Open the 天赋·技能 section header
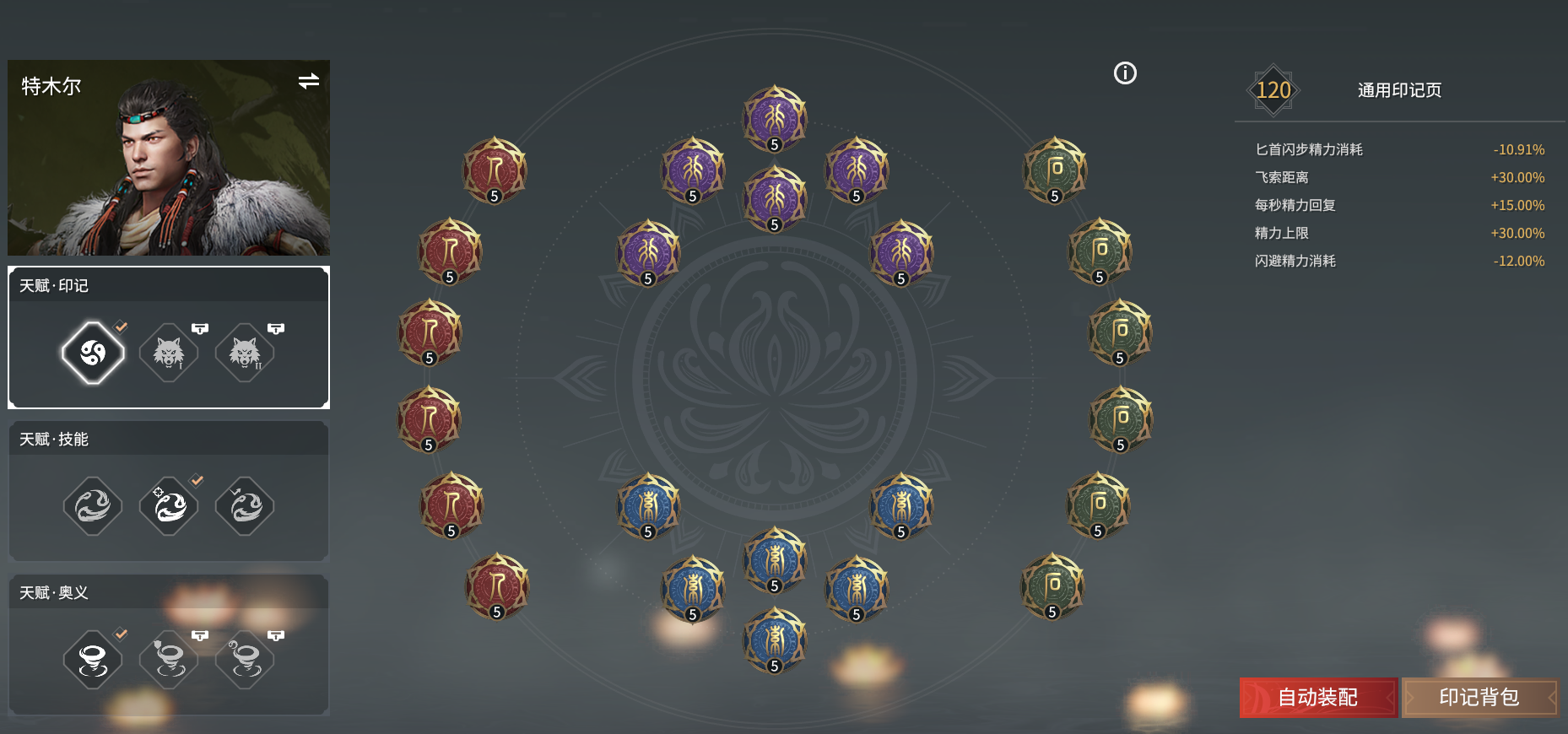 coord(169,439)
